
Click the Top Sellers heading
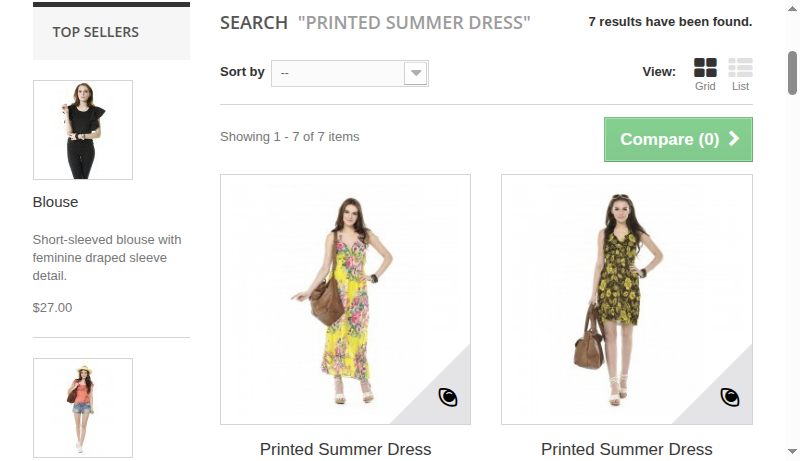(96, 32)
